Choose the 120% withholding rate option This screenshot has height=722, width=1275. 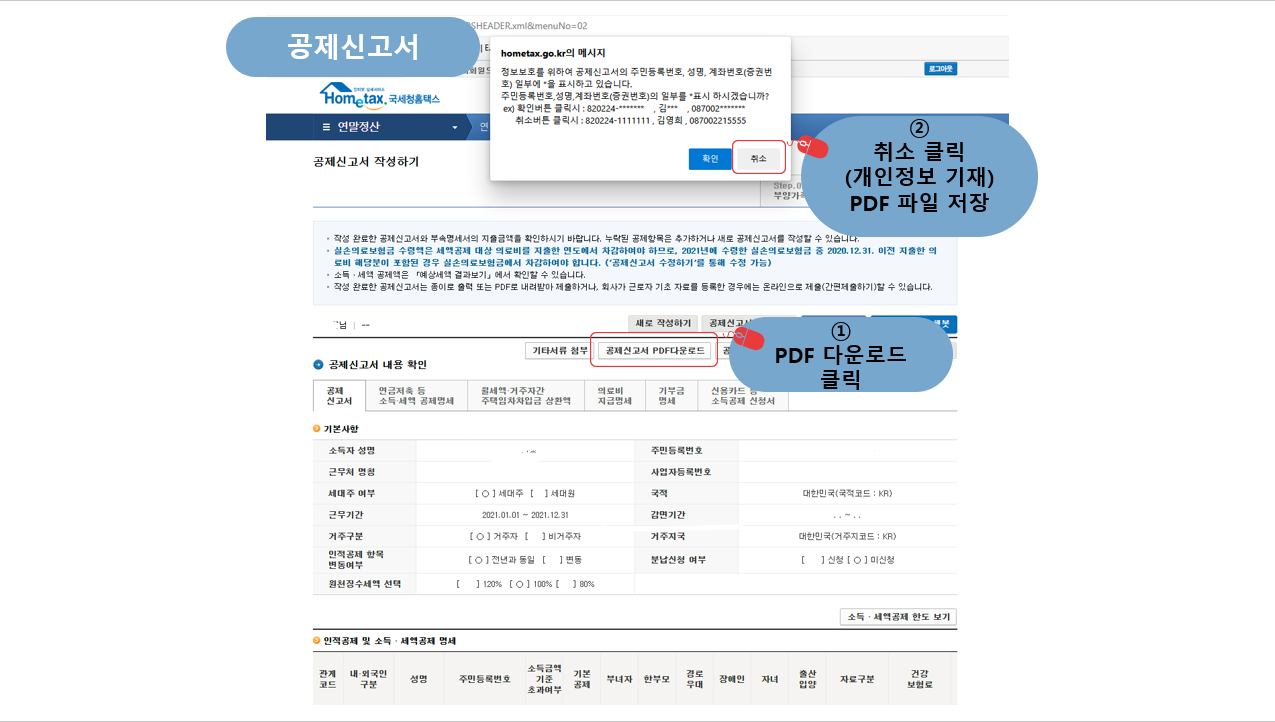(478, 584)
